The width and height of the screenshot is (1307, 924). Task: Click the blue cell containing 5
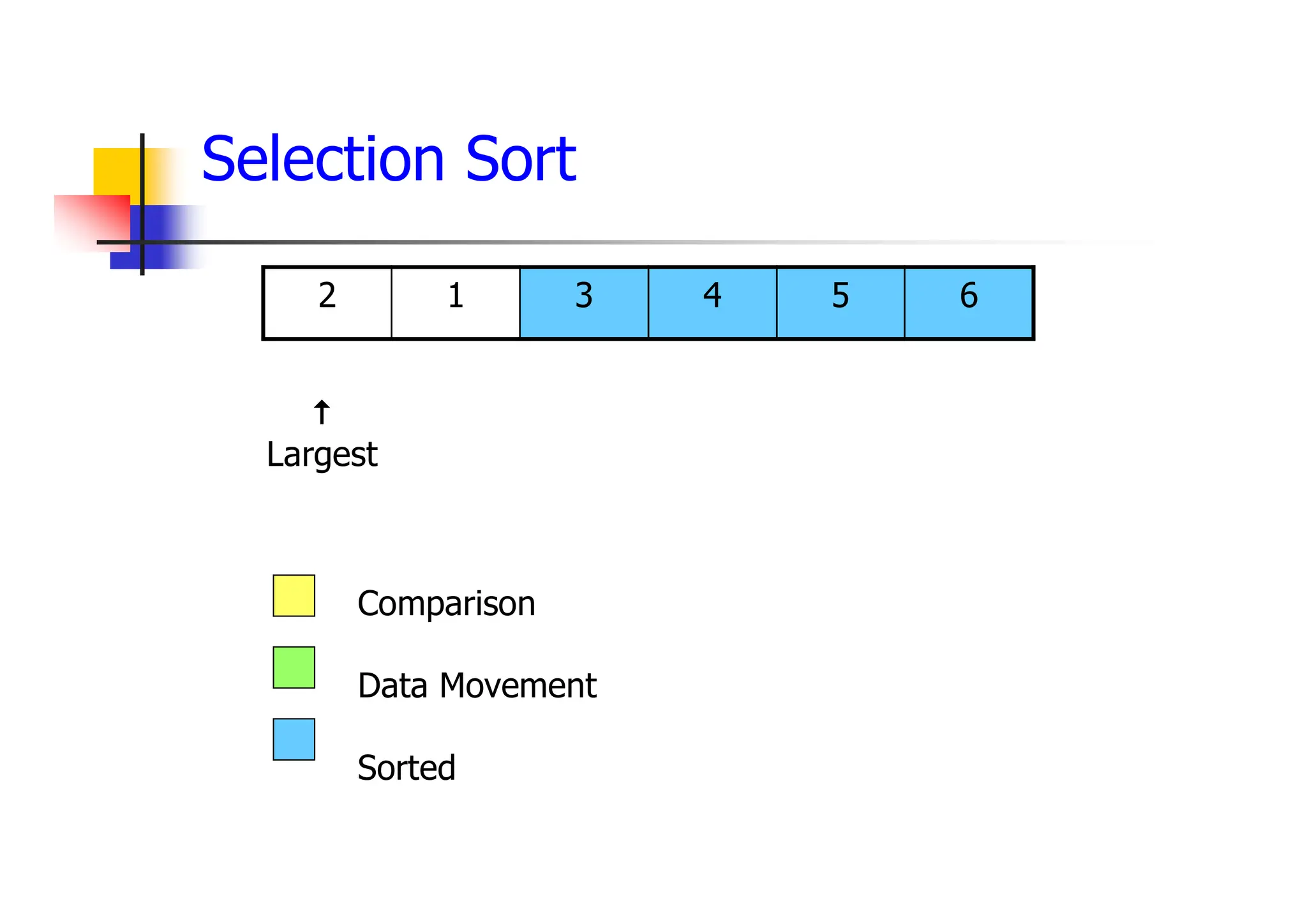[x=840, y=302]
